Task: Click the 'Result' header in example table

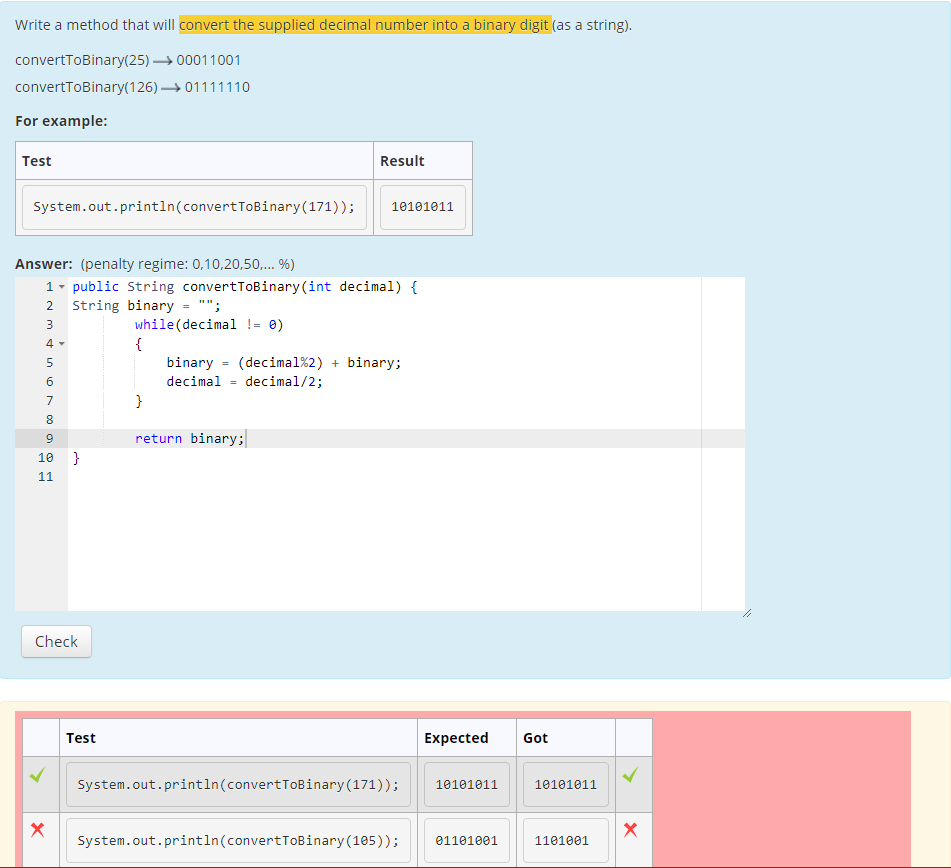Action: tap(402, 161)
